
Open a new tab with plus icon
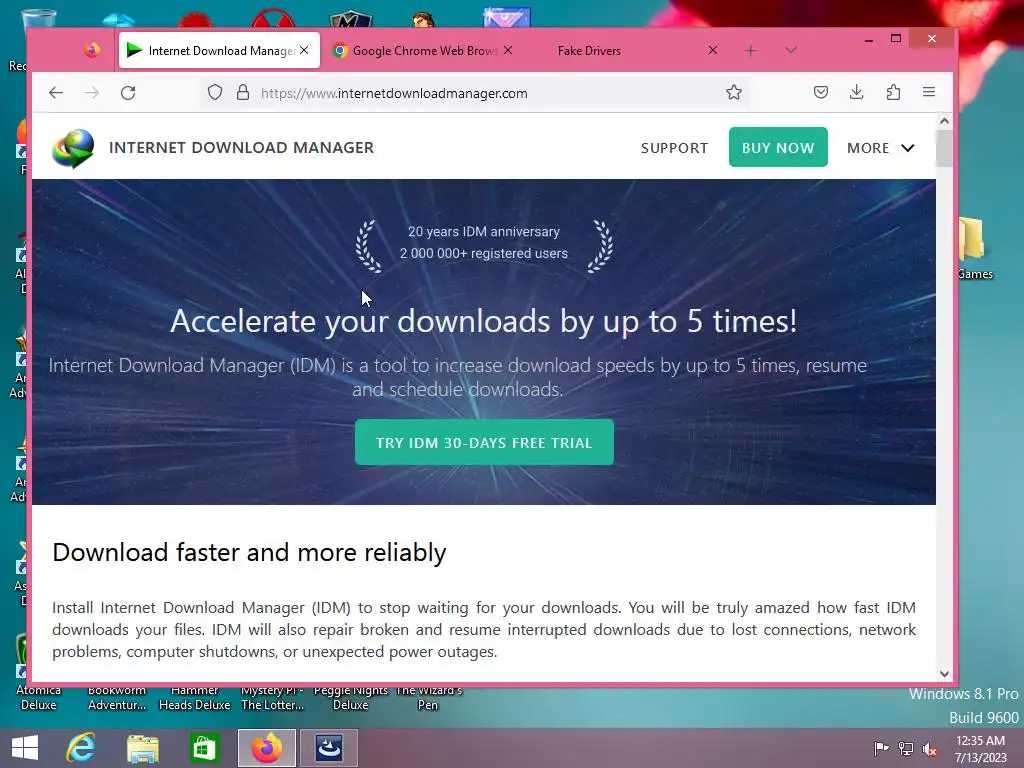[750, 50]
